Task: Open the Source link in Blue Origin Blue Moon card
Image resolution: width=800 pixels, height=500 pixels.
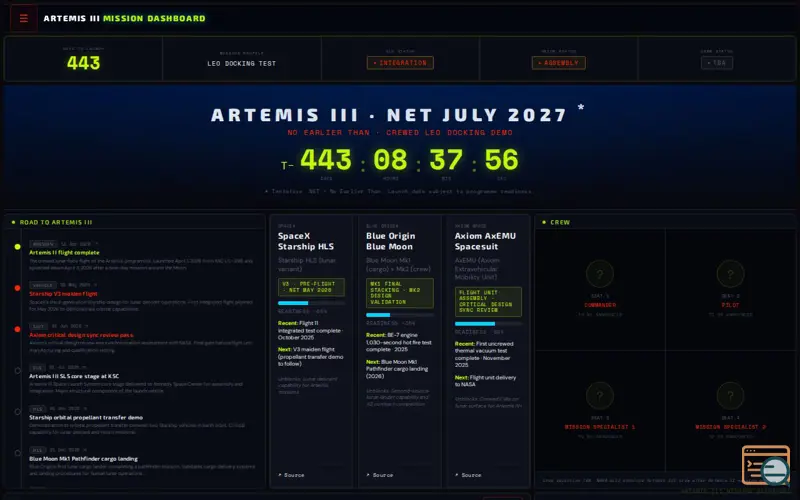Action: pyautogui.click(x=380, y=475)
